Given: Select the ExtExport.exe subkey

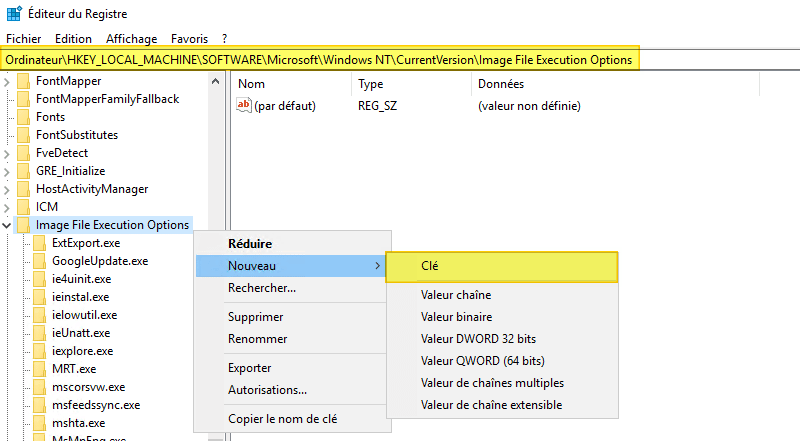Looking at the screenshot, I should [85, 243].
